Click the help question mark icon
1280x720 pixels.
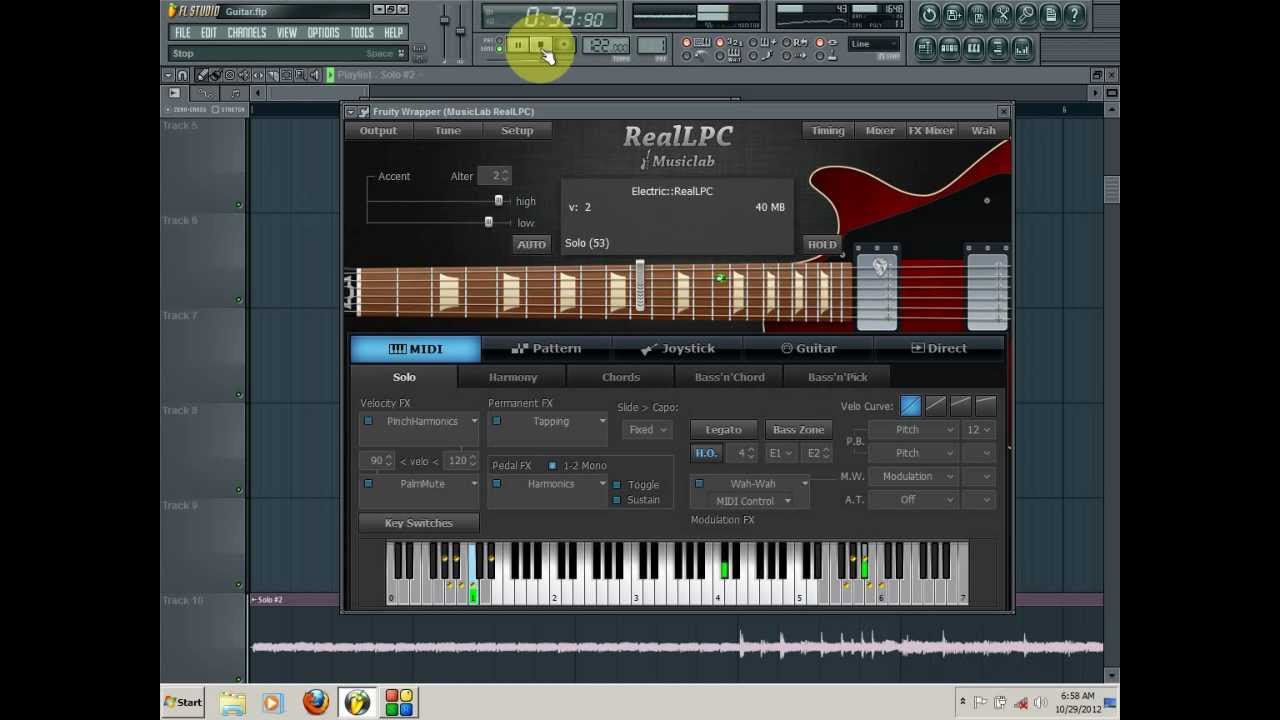(x=1073, y=15)
